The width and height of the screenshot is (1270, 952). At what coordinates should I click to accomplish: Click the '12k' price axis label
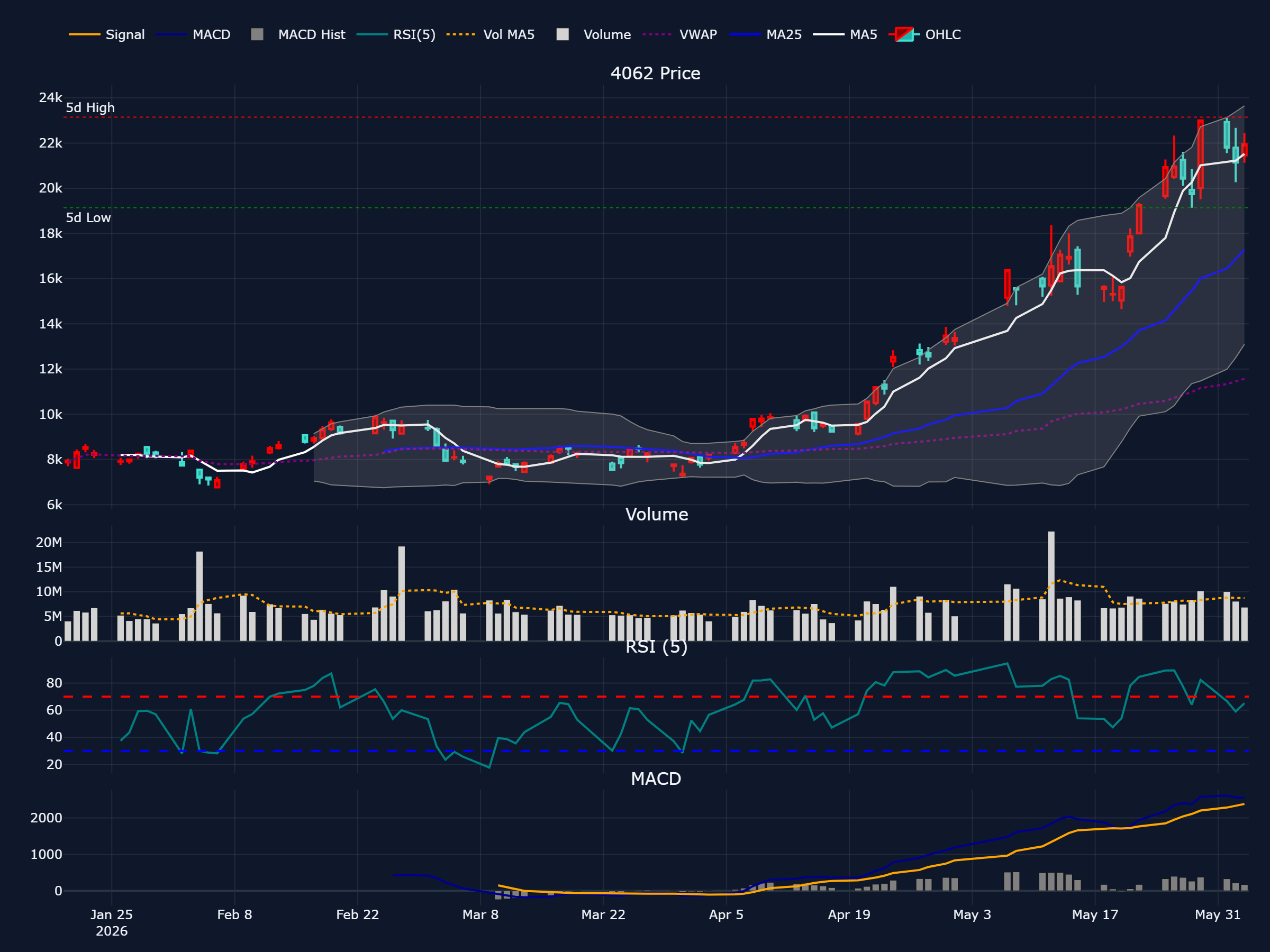50,369
